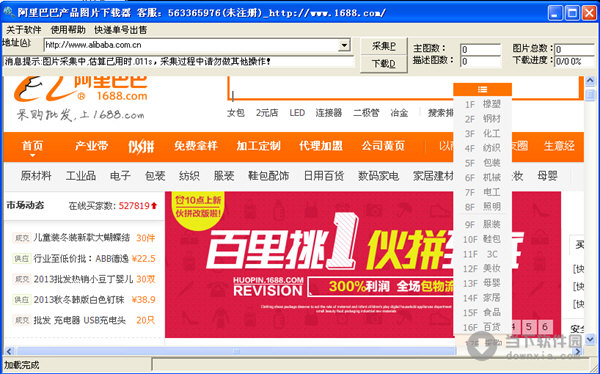Jump to floor 2F 钢材

point(482,119)
